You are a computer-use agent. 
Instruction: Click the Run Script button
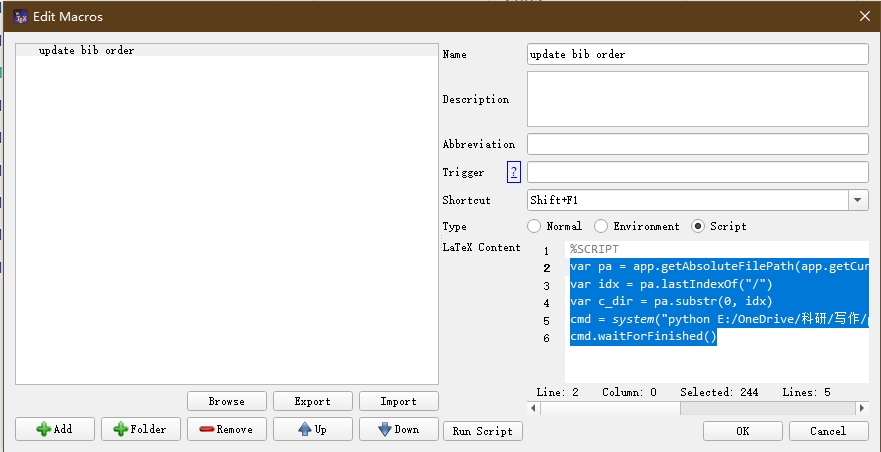pos(483,431)
